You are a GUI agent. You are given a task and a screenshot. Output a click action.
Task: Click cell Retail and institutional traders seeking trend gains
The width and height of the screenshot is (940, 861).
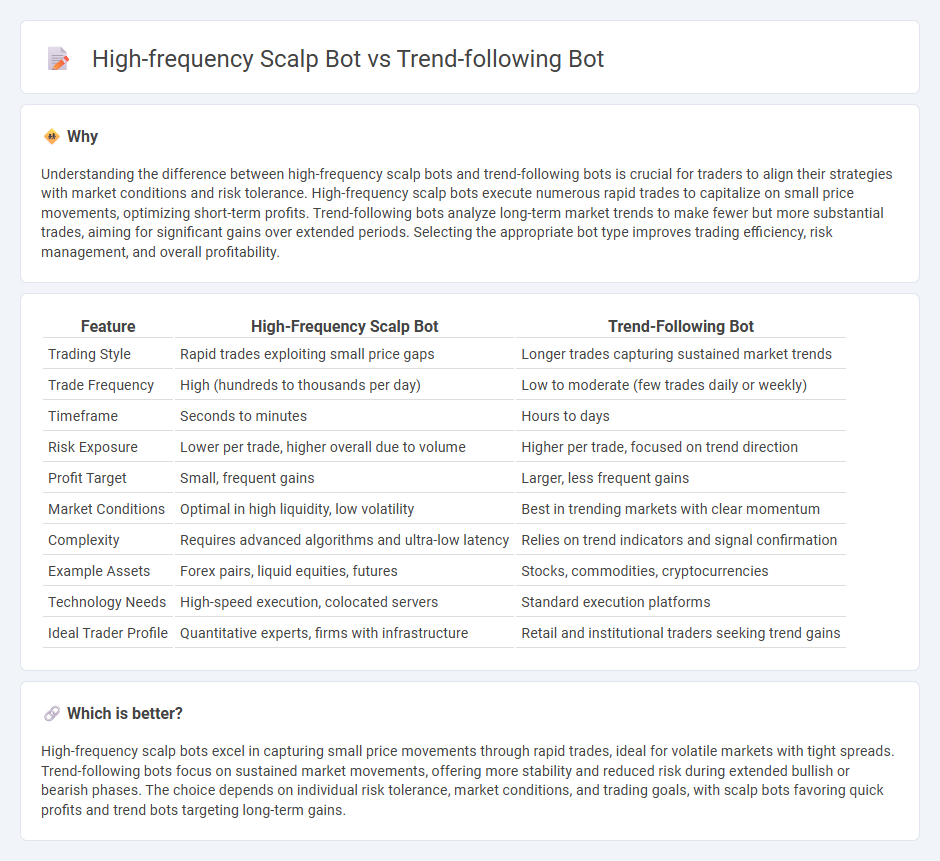pyautogui.click(x=680, y=633)
